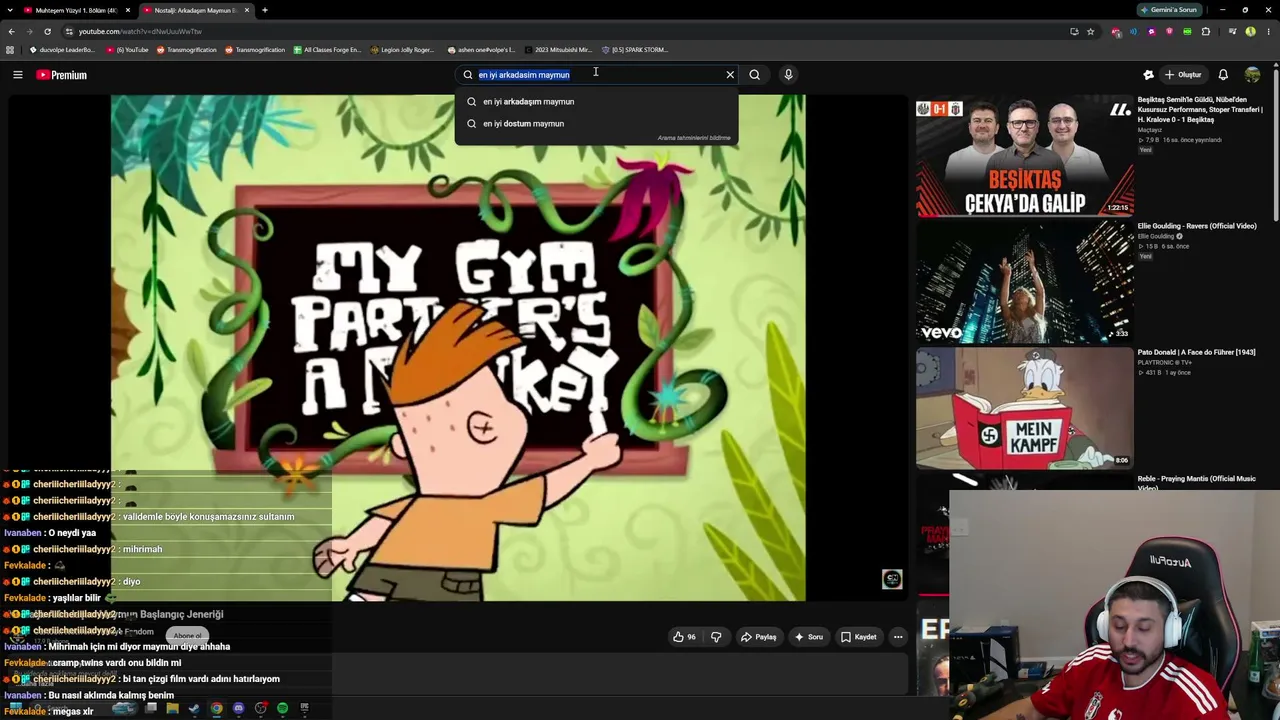Click the Oluştur create button
Image resolution: width=1280 pixels, height=720 pixels.
(x=1183, y=75)
